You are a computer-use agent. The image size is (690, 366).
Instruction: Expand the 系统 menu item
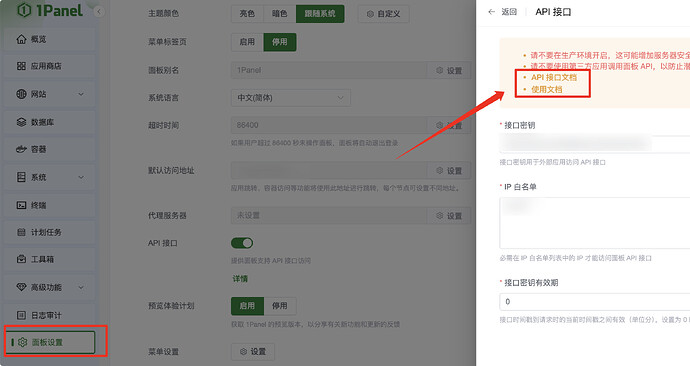49,177
